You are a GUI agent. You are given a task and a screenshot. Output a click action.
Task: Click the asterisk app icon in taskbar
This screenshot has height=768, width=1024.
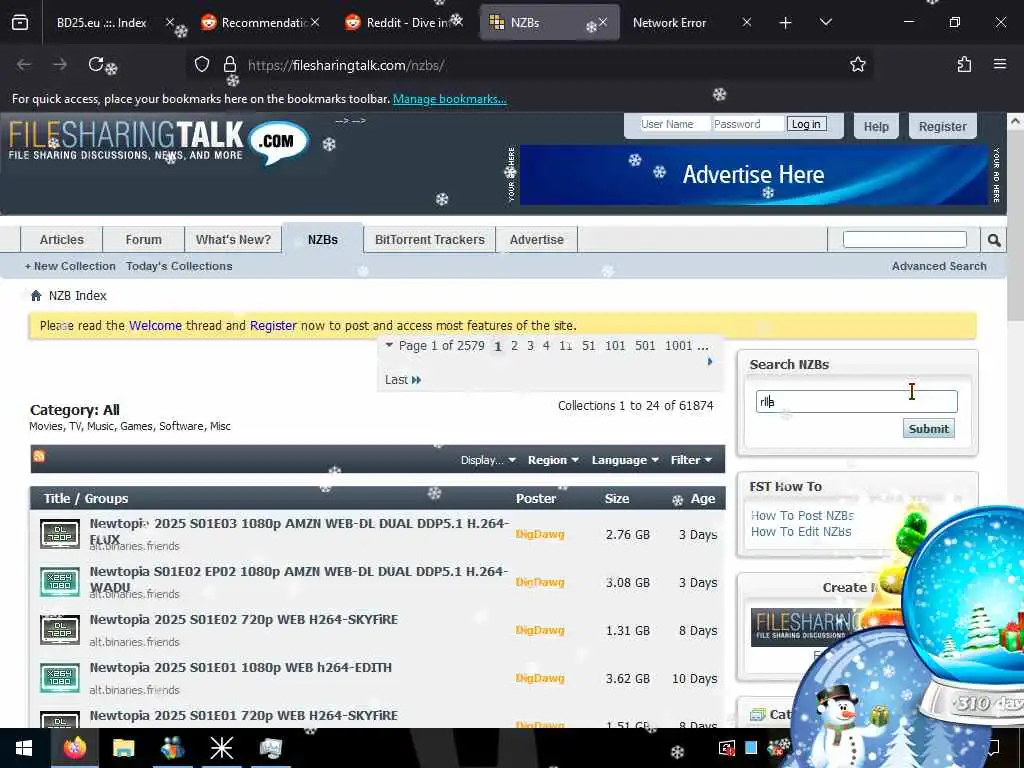(x=221, y=748)
